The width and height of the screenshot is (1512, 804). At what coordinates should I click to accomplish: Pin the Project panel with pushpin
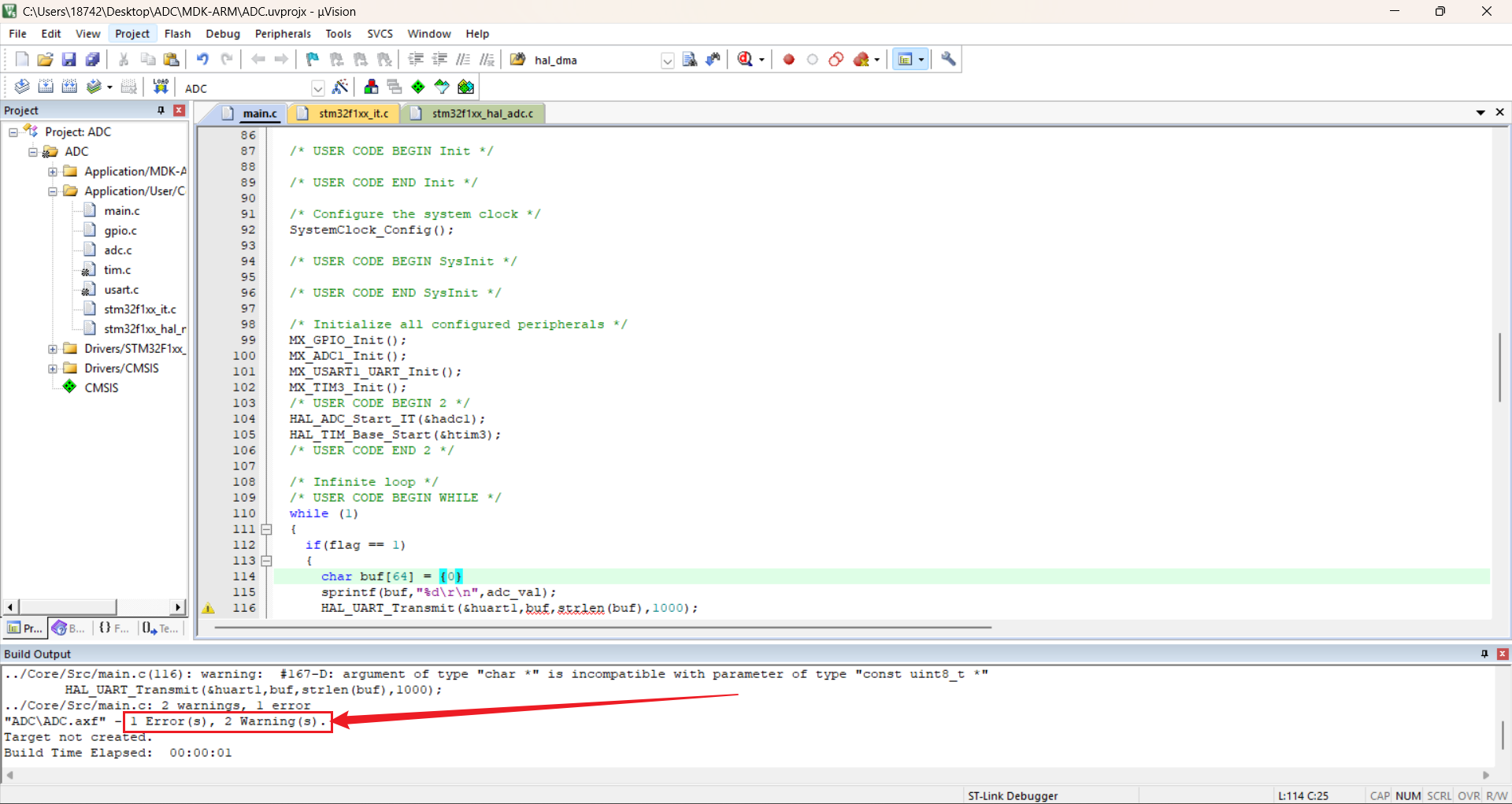coord(161,110)
